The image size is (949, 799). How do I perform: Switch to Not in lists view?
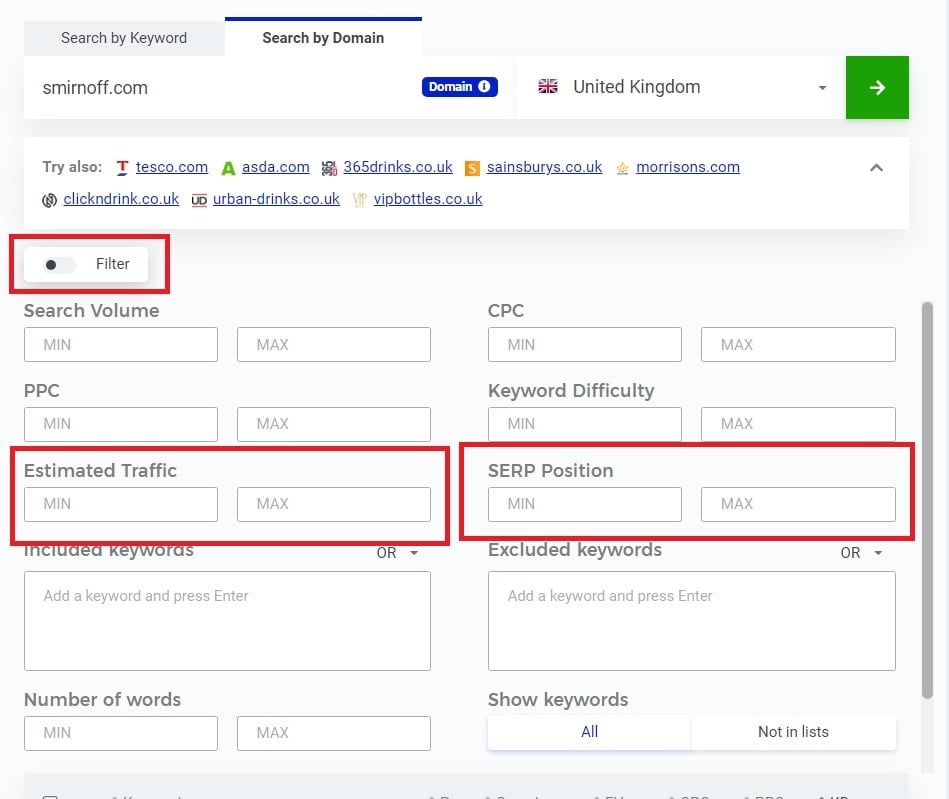tap(792, 732)
